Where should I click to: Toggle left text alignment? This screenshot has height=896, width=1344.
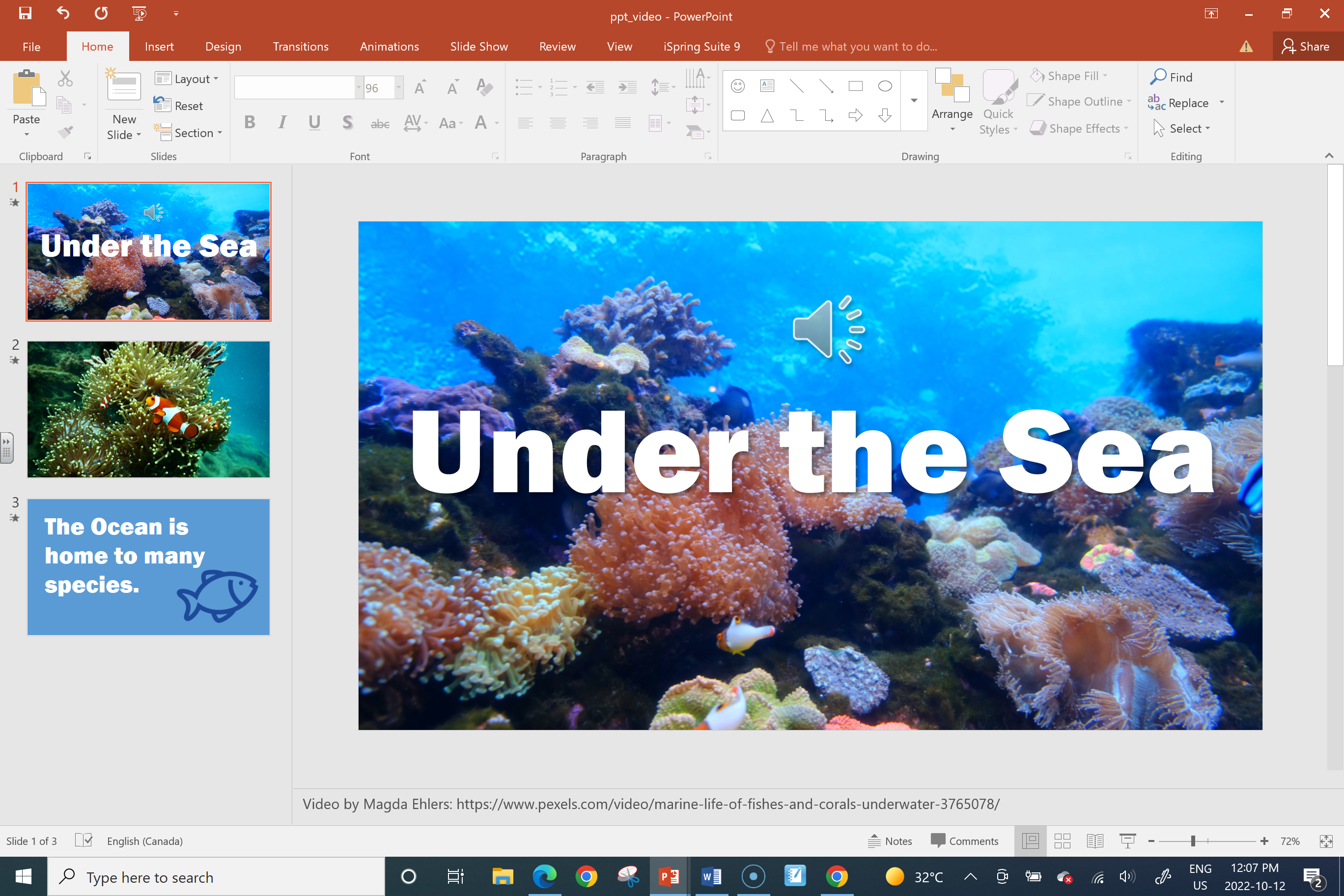coord(525,122)
